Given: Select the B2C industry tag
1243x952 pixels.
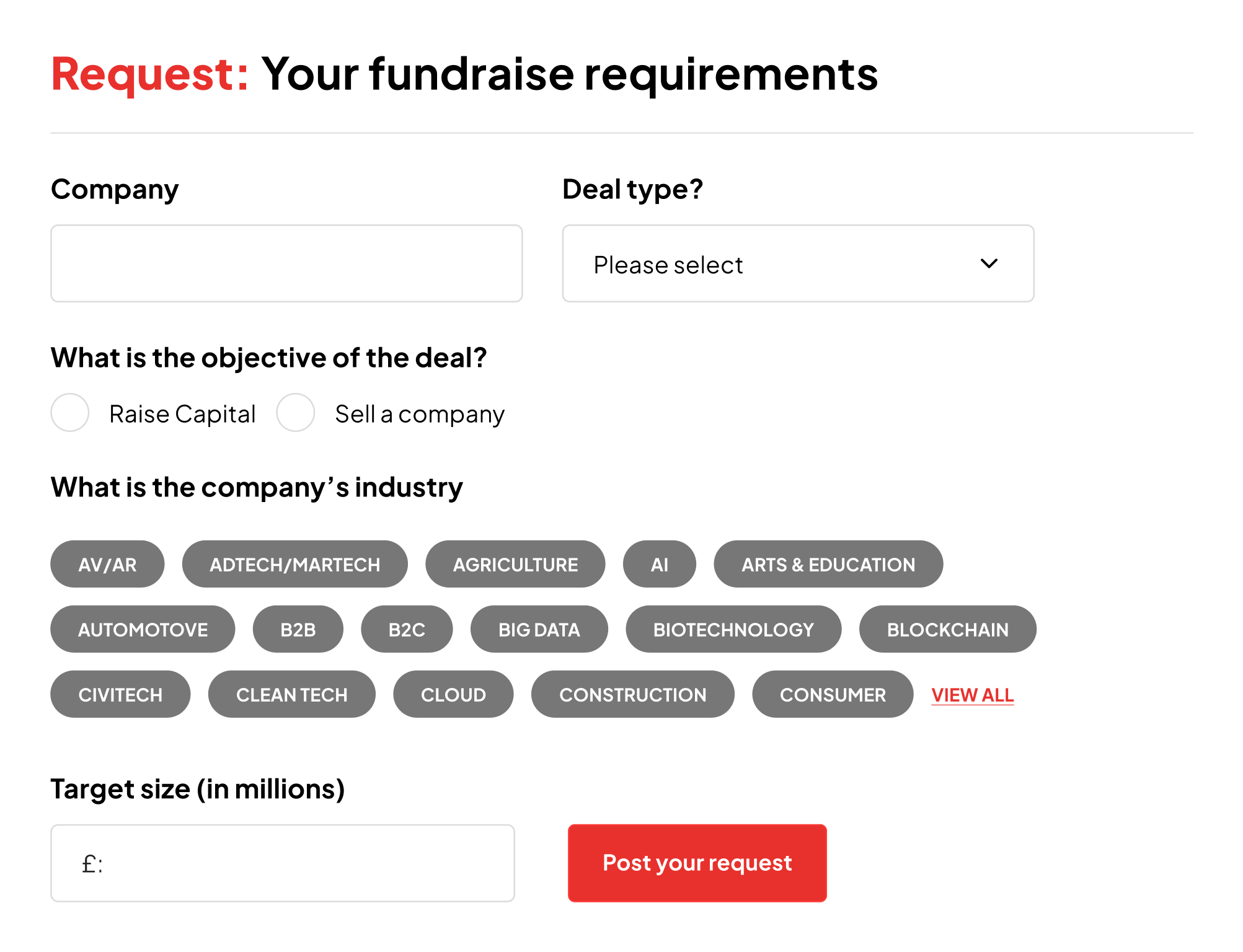Looking at the screenshot, I should [407, 629].
